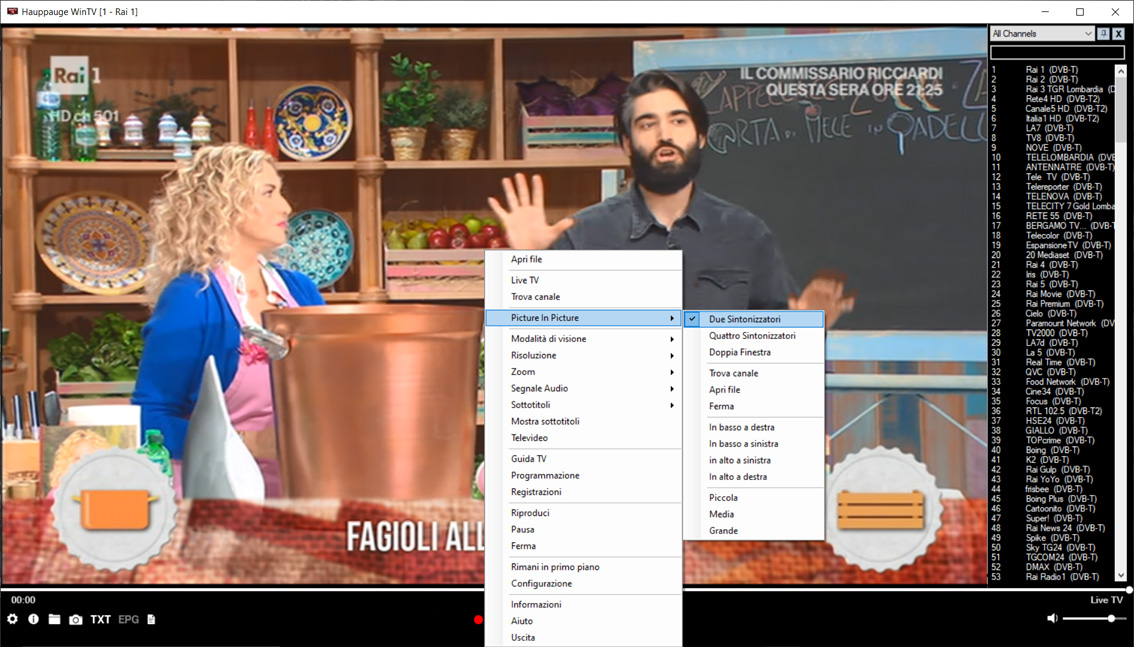Select Live TV in the context menu
Viewport: 1134px width, 647px height.
[583, 280]
